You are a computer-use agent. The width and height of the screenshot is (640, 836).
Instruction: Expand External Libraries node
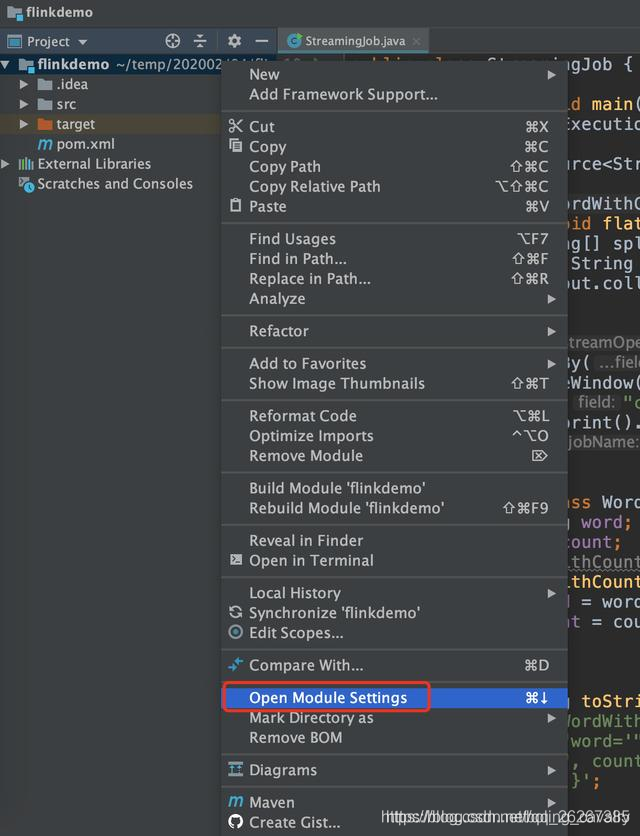[5, 164]
